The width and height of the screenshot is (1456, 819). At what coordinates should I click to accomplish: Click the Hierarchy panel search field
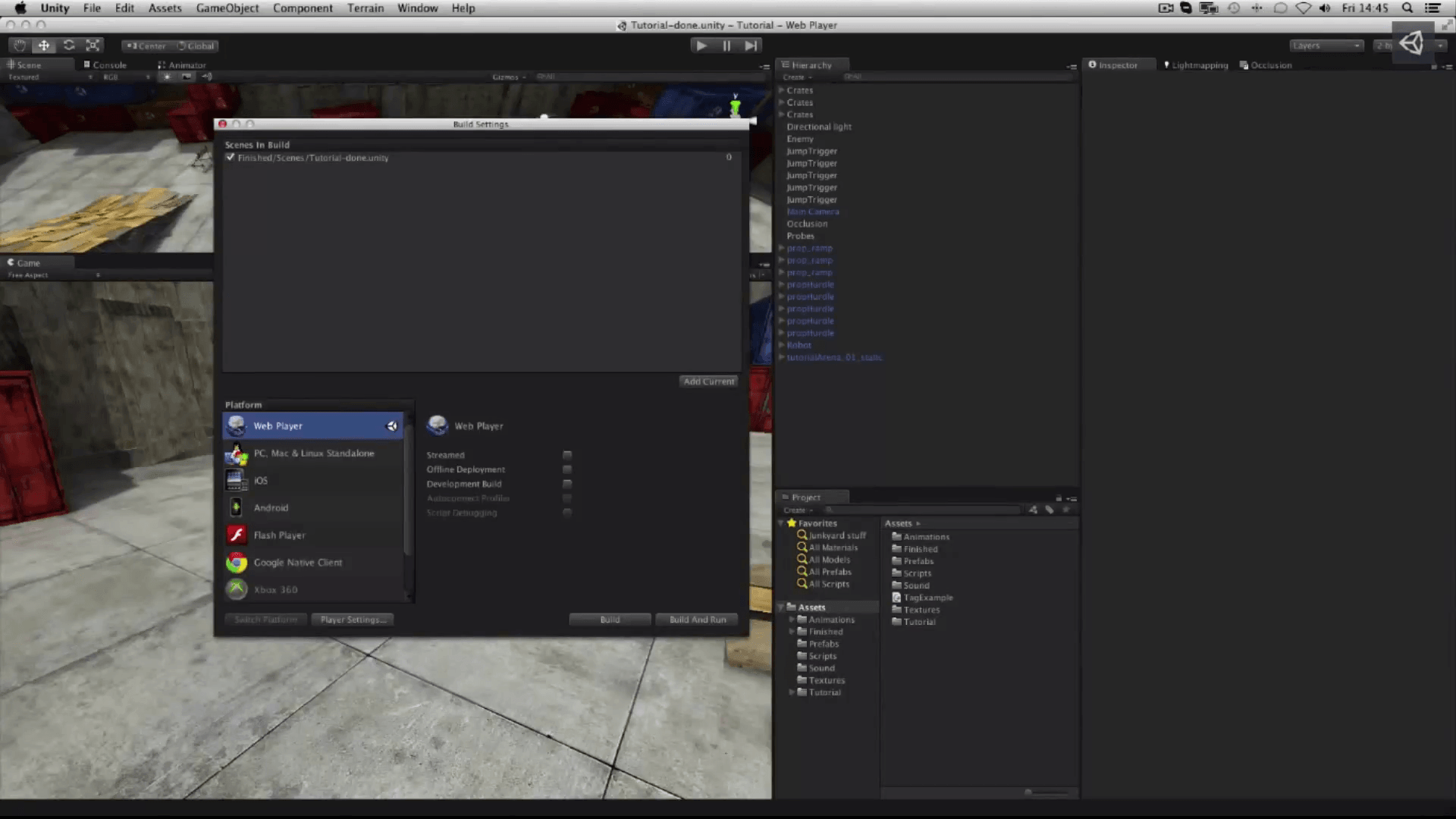[x=957, y=77]
